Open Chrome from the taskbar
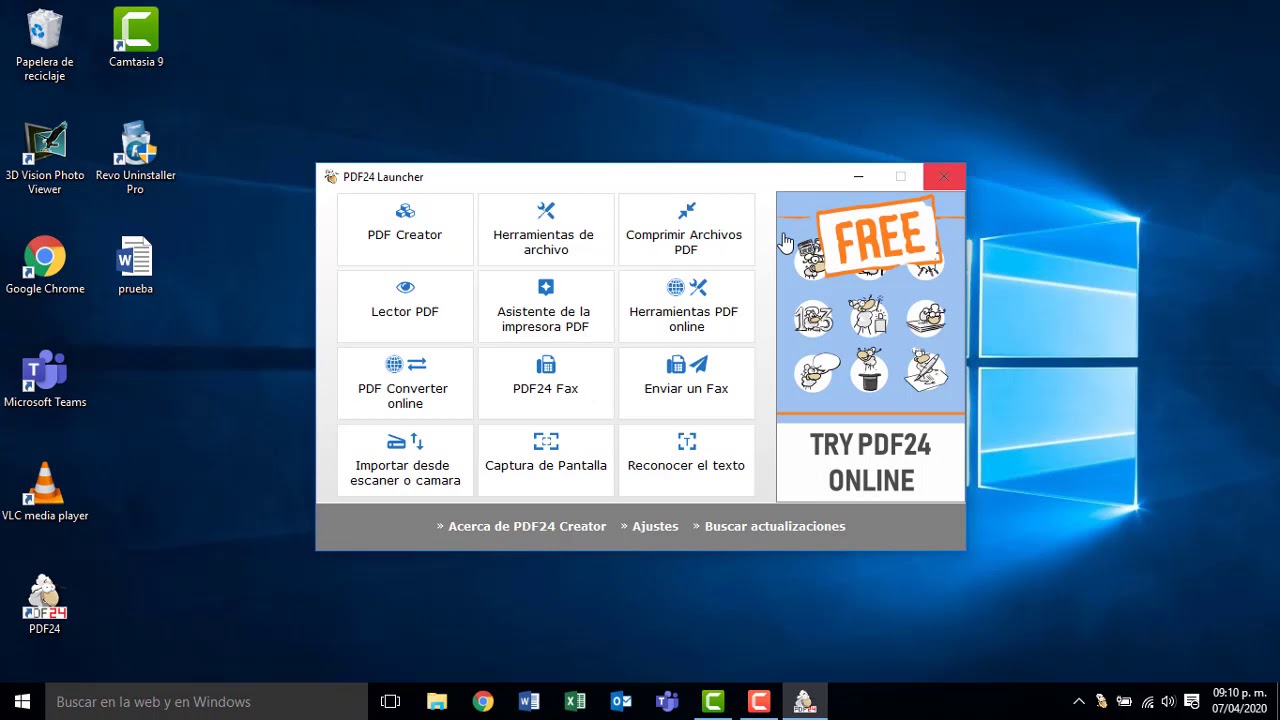Screen dimensions: 1280x720 point(483,701)
